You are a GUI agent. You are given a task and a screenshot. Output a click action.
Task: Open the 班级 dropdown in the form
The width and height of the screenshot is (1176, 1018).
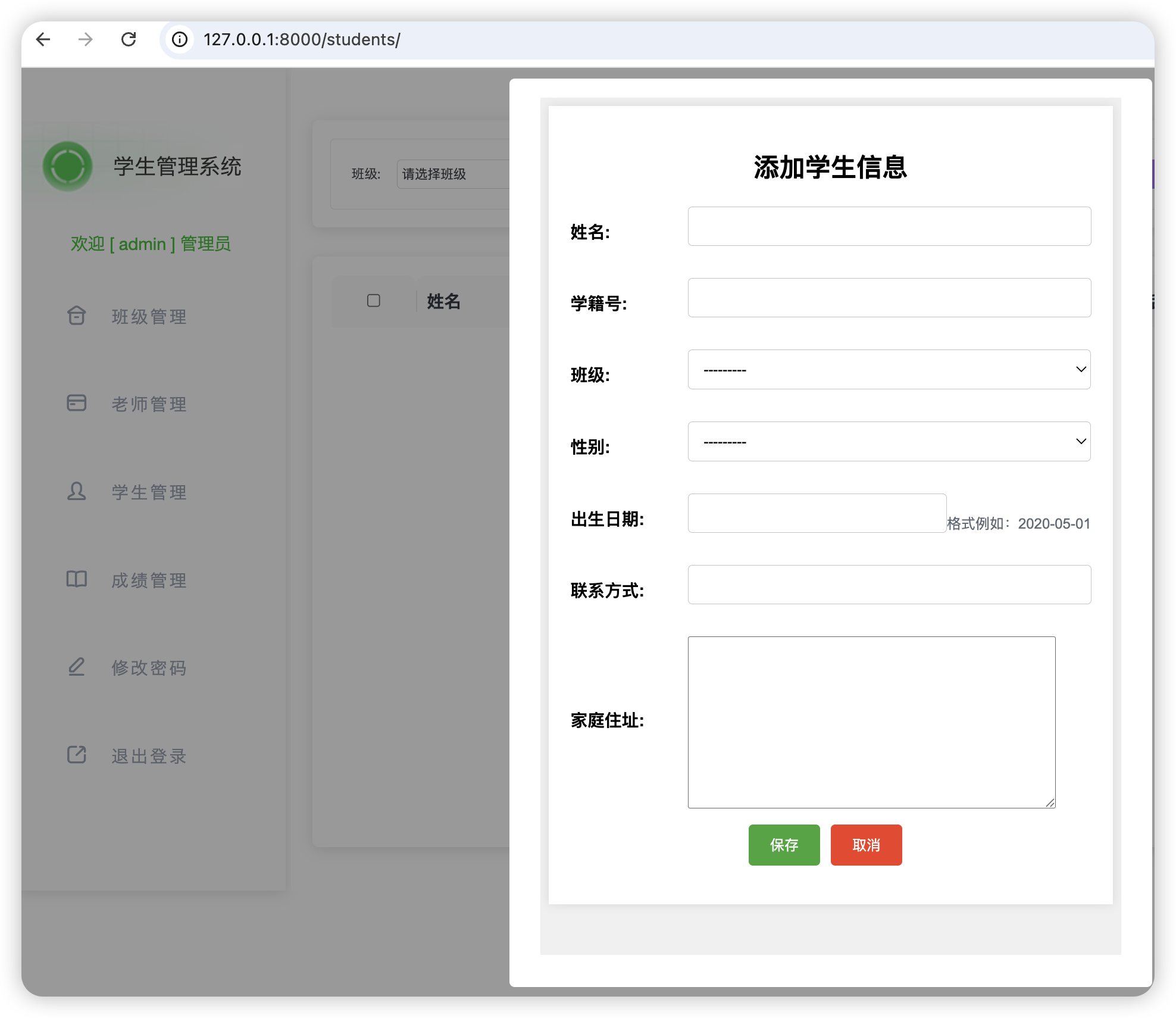click(889, 370)
